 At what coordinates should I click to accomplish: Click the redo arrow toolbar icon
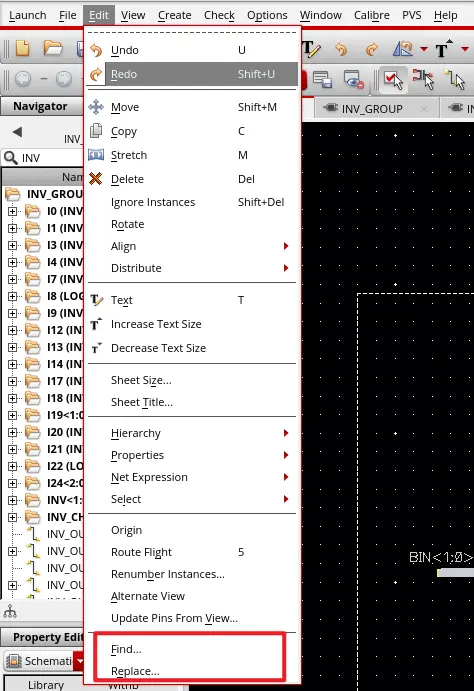click(372, 49)
